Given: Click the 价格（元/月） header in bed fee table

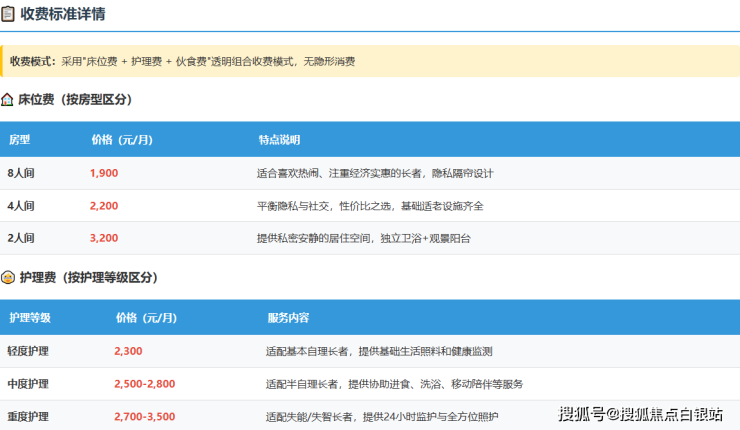Looking at the screenshot, I should point(122,140).
